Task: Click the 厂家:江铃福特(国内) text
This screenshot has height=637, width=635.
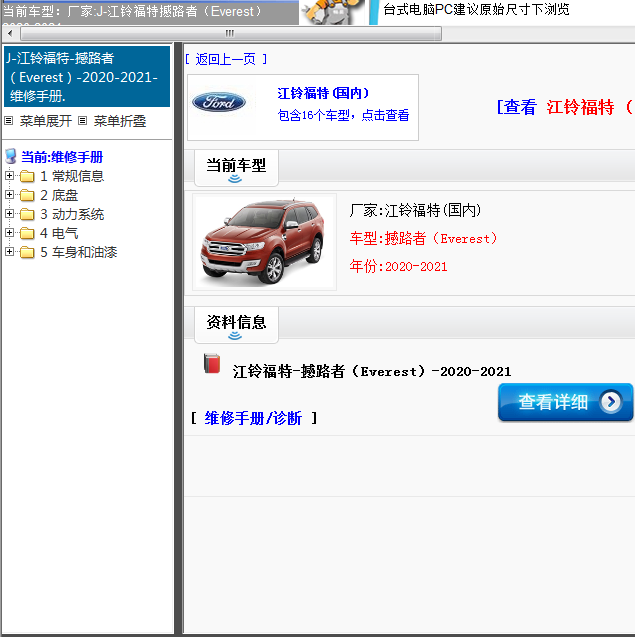Action: 415,210
